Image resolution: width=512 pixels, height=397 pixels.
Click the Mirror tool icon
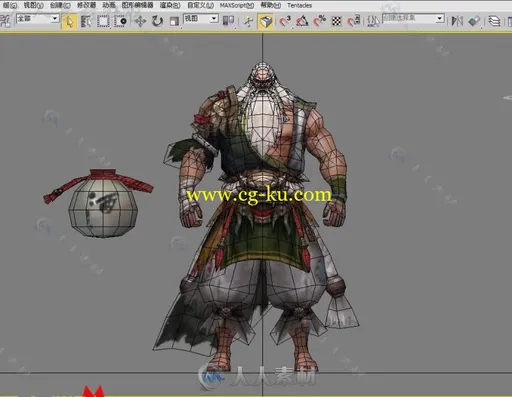click(x=457, y=21)
